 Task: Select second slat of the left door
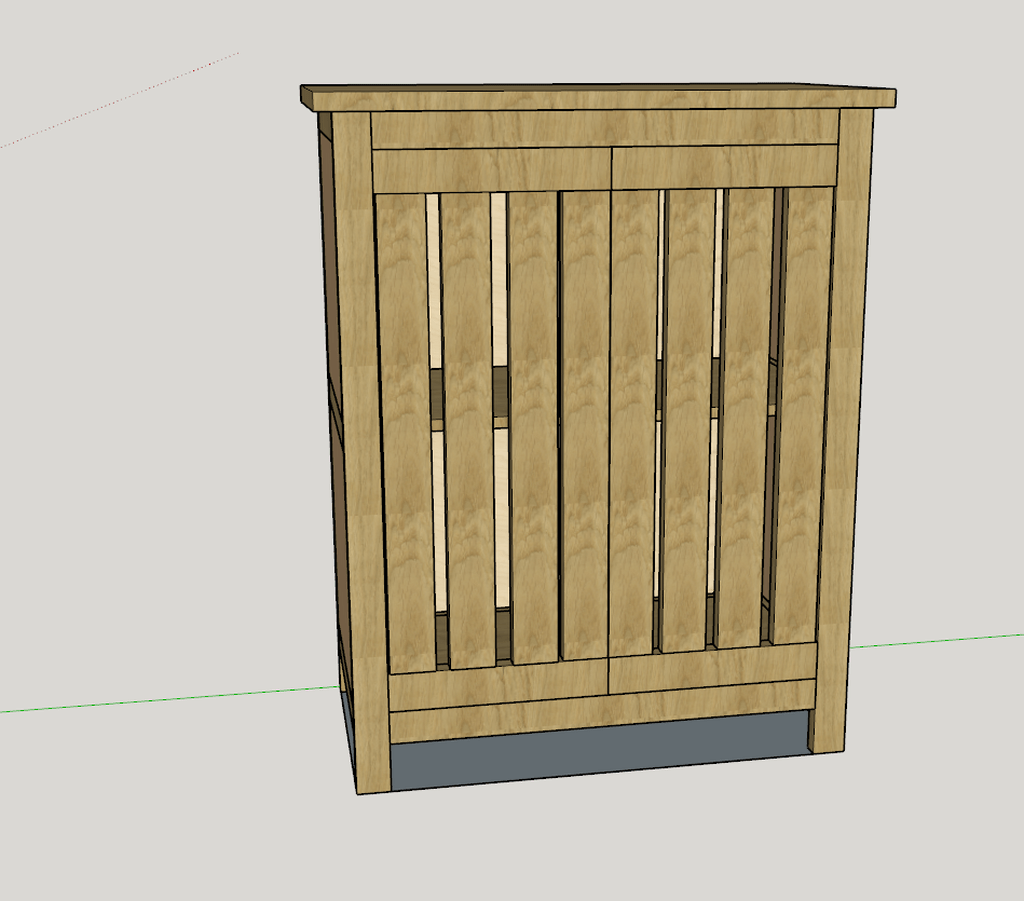pos(467,430)
